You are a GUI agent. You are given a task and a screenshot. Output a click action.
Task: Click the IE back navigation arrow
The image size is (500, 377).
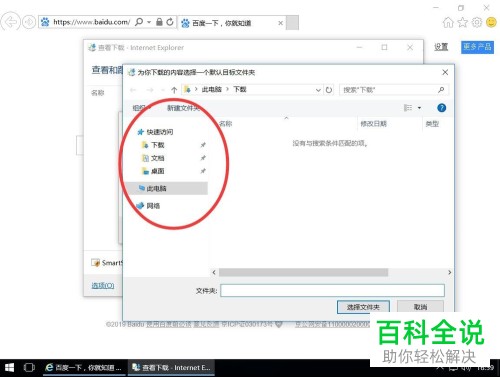(10, 22)
